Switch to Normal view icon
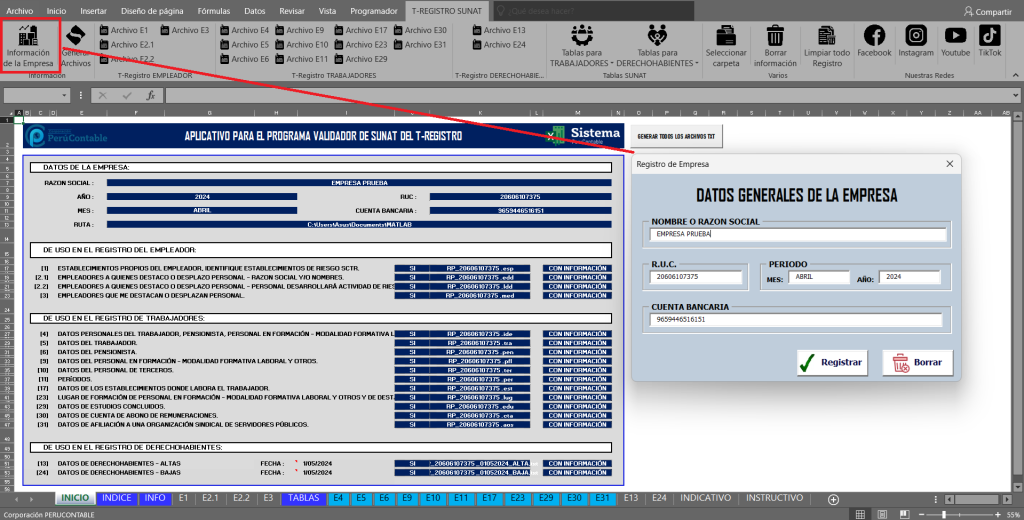Viewport: 1024px width, 520px height. point(860,515)
